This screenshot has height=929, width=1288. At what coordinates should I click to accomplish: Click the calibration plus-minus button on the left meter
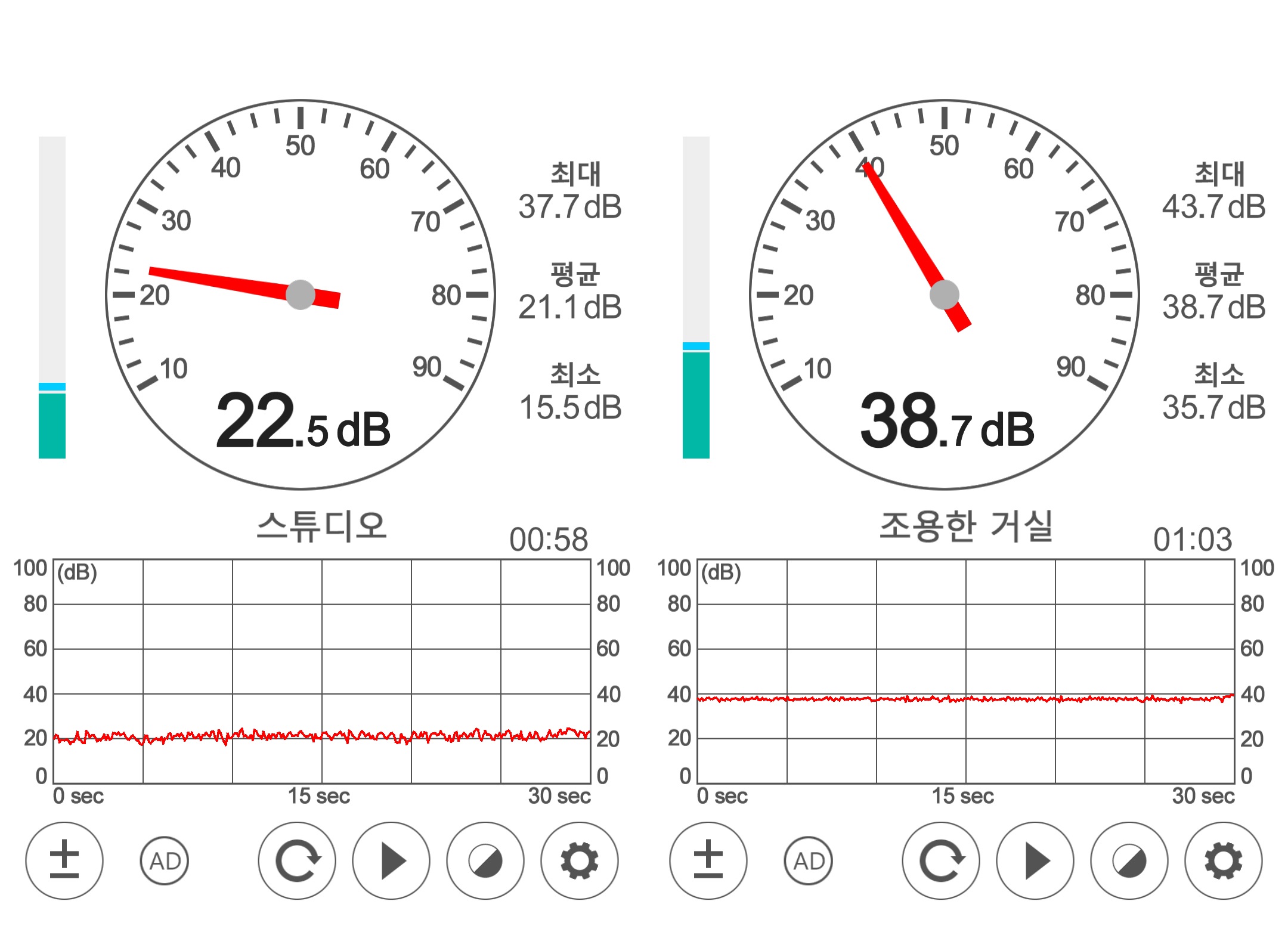point(64,860)
